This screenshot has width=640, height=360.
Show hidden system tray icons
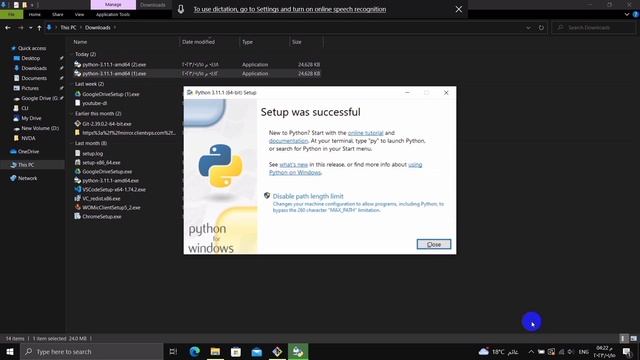coord(531,351)
